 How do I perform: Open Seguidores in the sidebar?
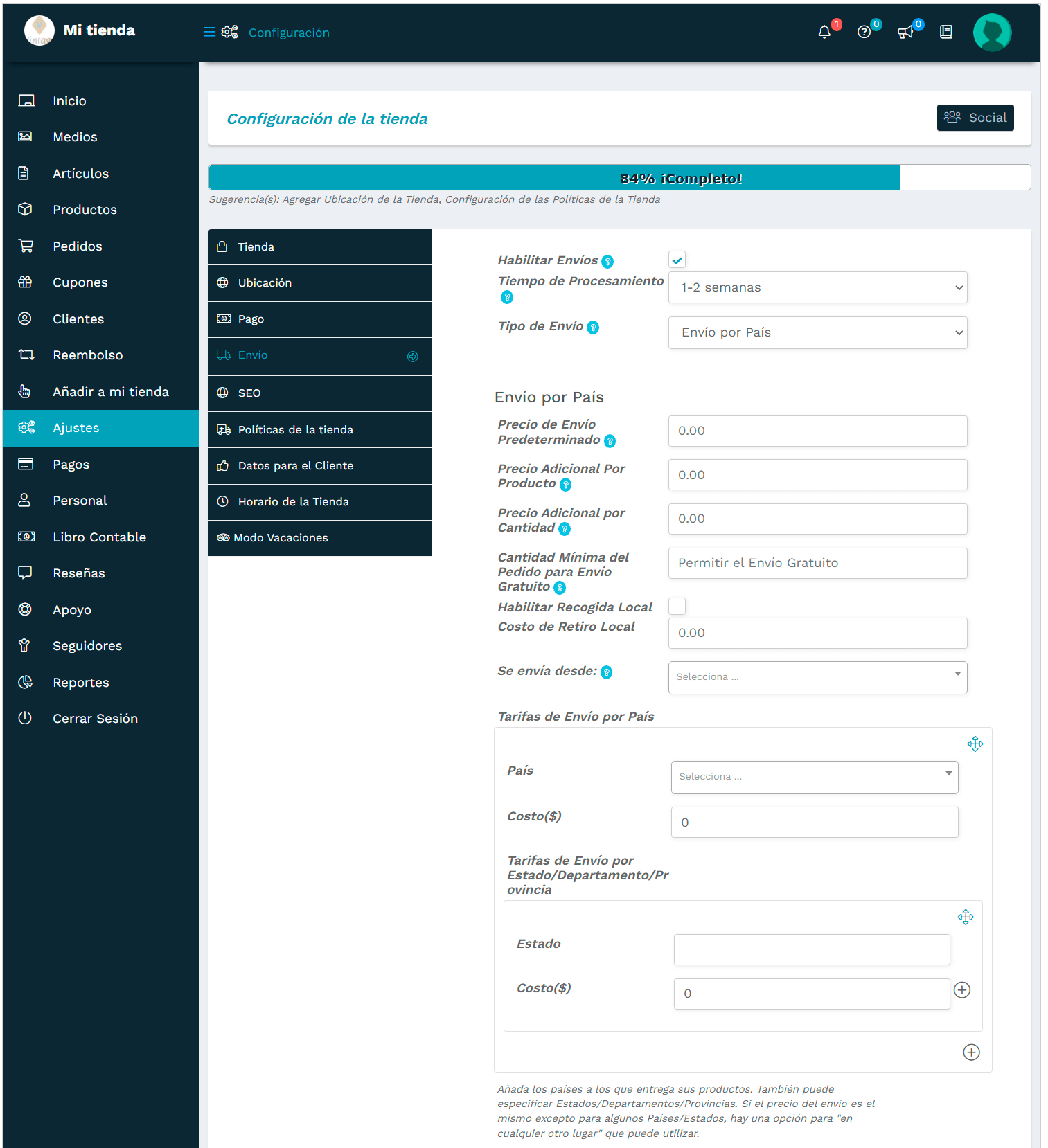click(x=101, y=645)
